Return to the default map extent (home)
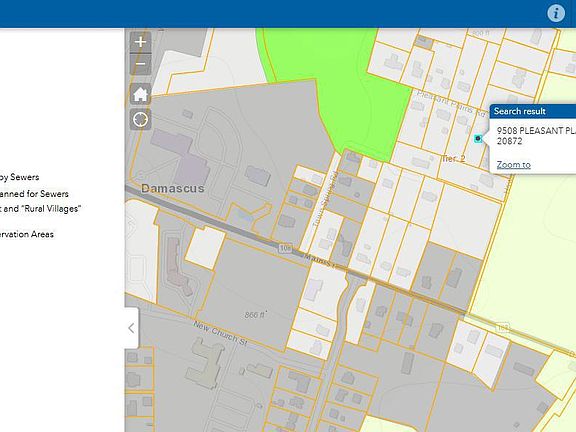The image size is (576, 432). 140,94
